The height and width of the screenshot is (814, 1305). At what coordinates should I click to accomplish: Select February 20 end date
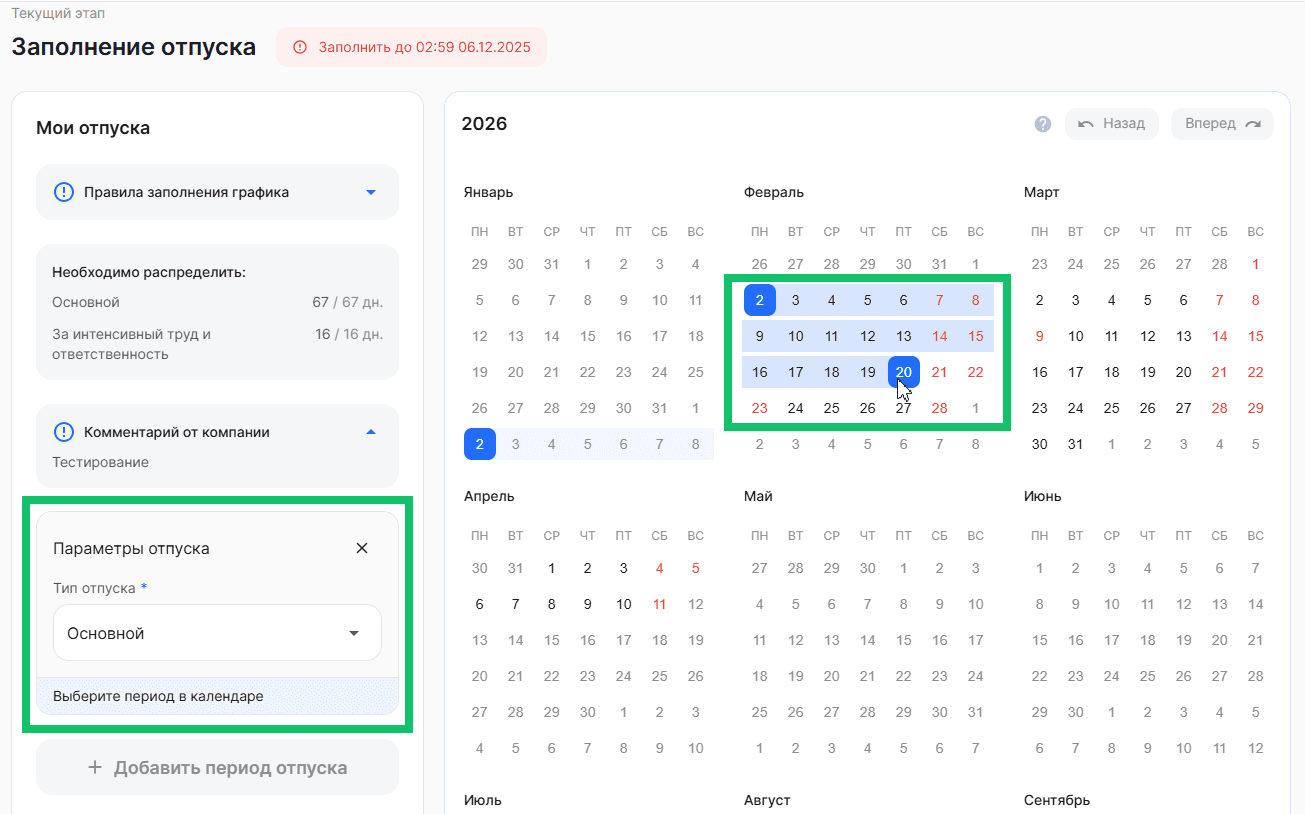pyautogui.click(x=904, y=372)
